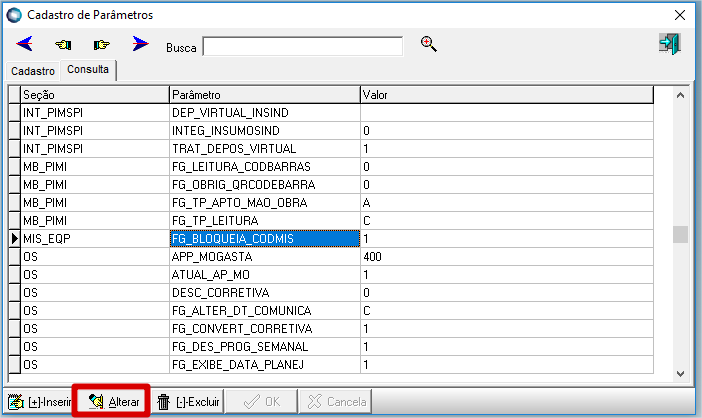Select the ATUAL_AP_MO parameter cell
This screenshot has width=702, height=418.
click(265, 275)
